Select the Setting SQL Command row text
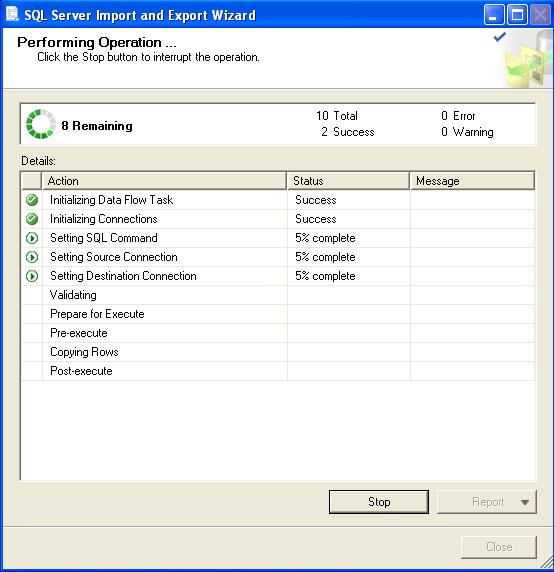 point(104,238)
